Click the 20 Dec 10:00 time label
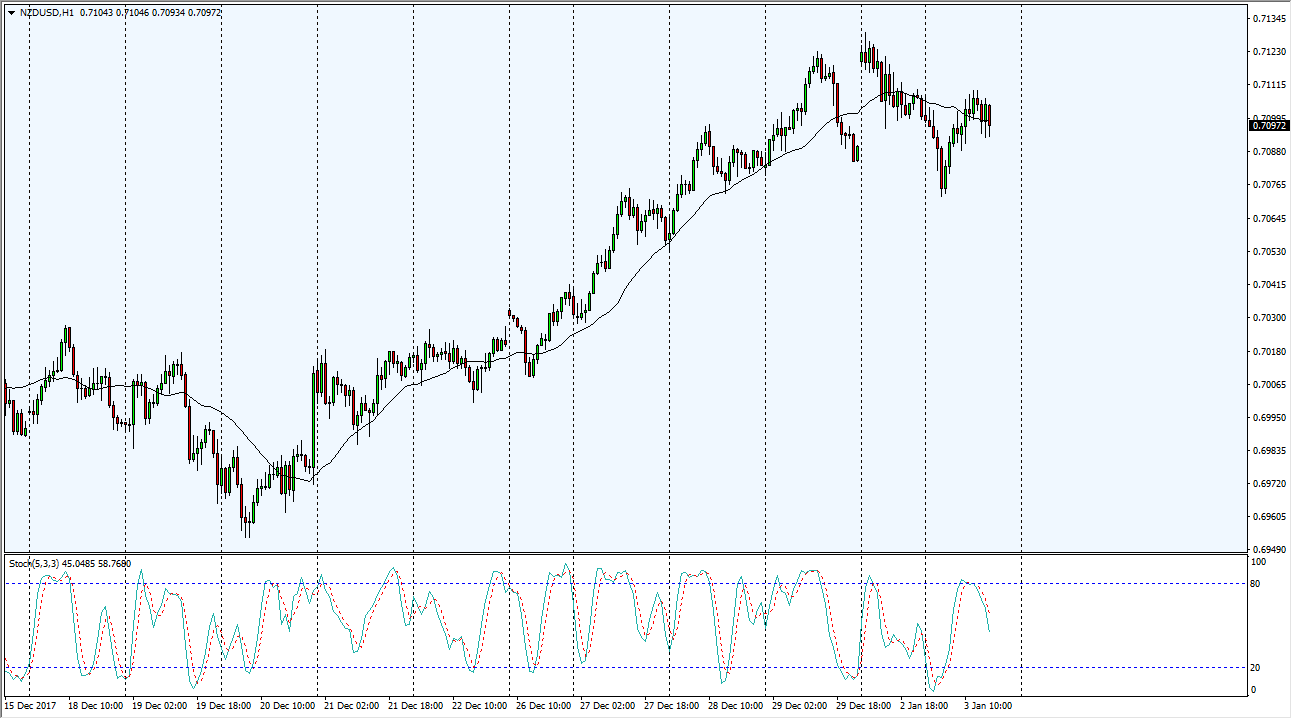The width and height of the screenshot is (1292, 719). coord(287,706)
